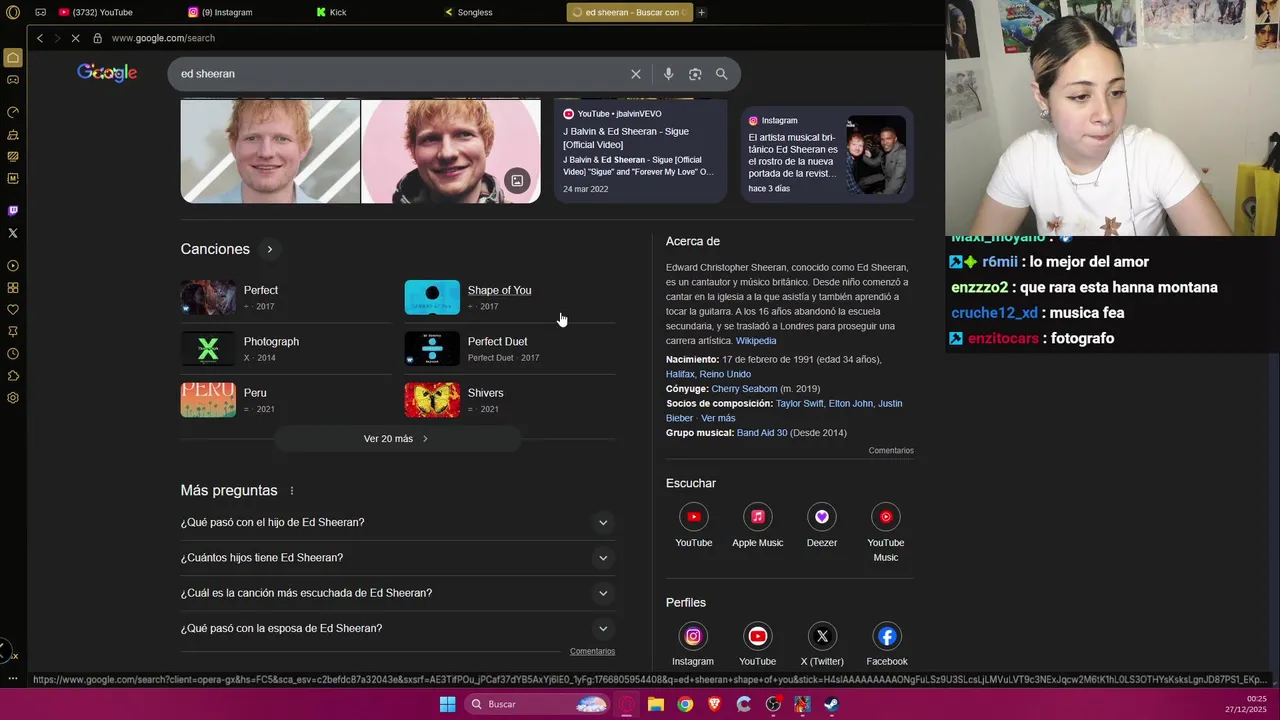Open the Band Aid 30 group link
The width and height of the screenshot is (1280, 720).
(762, 433)
